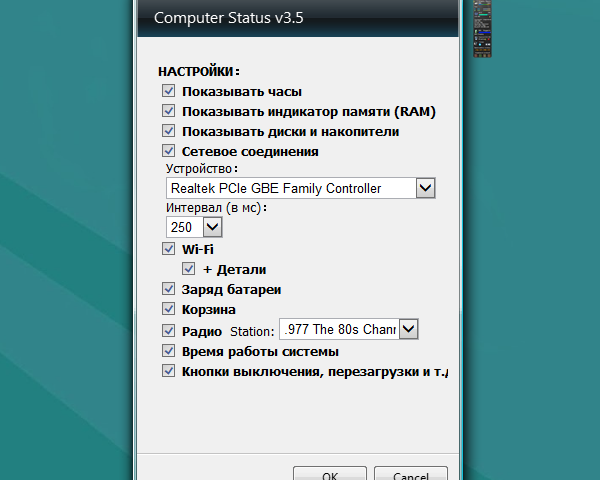This screenshot has width=600, height=480.
Task: Click the Computer Status v3.5 title
Action: click(x=228, y=18)
